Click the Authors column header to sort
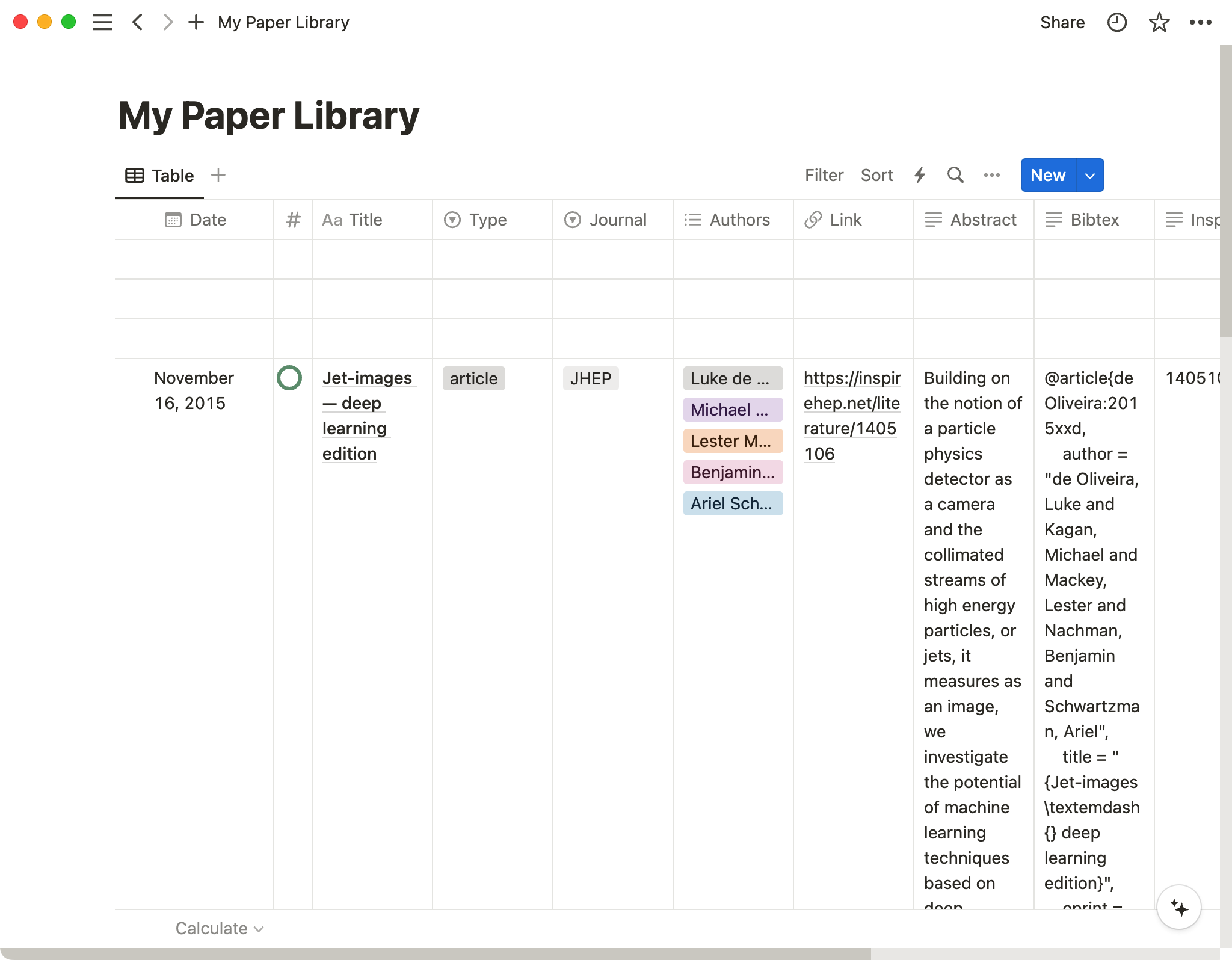Image resolution: width=1232 pixels, height=960 pixels. tap(739, 219)
